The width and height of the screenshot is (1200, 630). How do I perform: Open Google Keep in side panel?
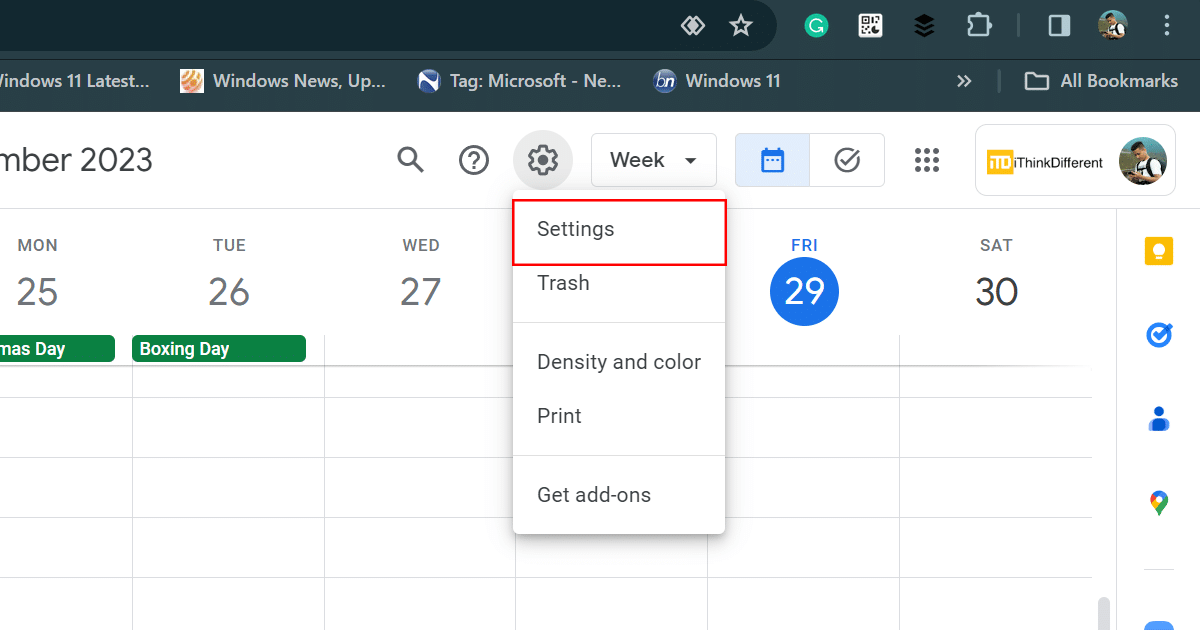(1158, 252)
